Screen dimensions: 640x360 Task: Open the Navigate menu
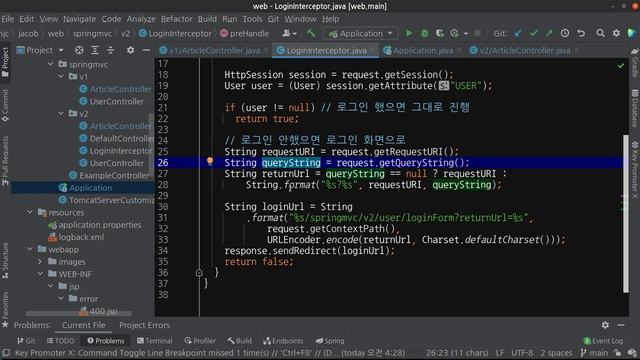tap(80, 19)
